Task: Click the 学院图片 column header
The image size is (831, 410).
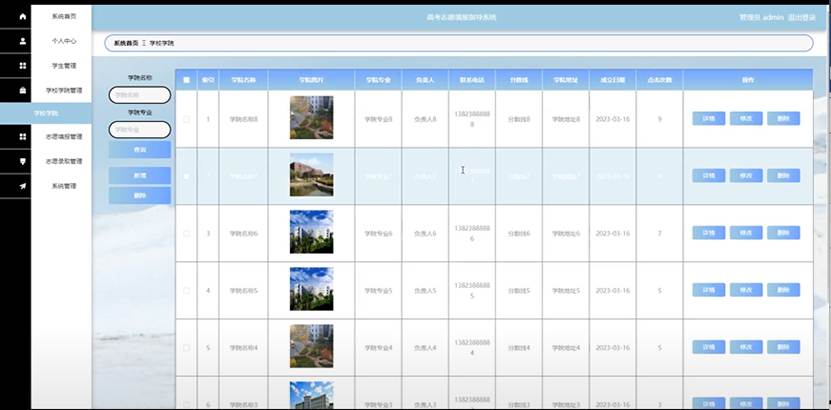Action: [x=311, y=80]
